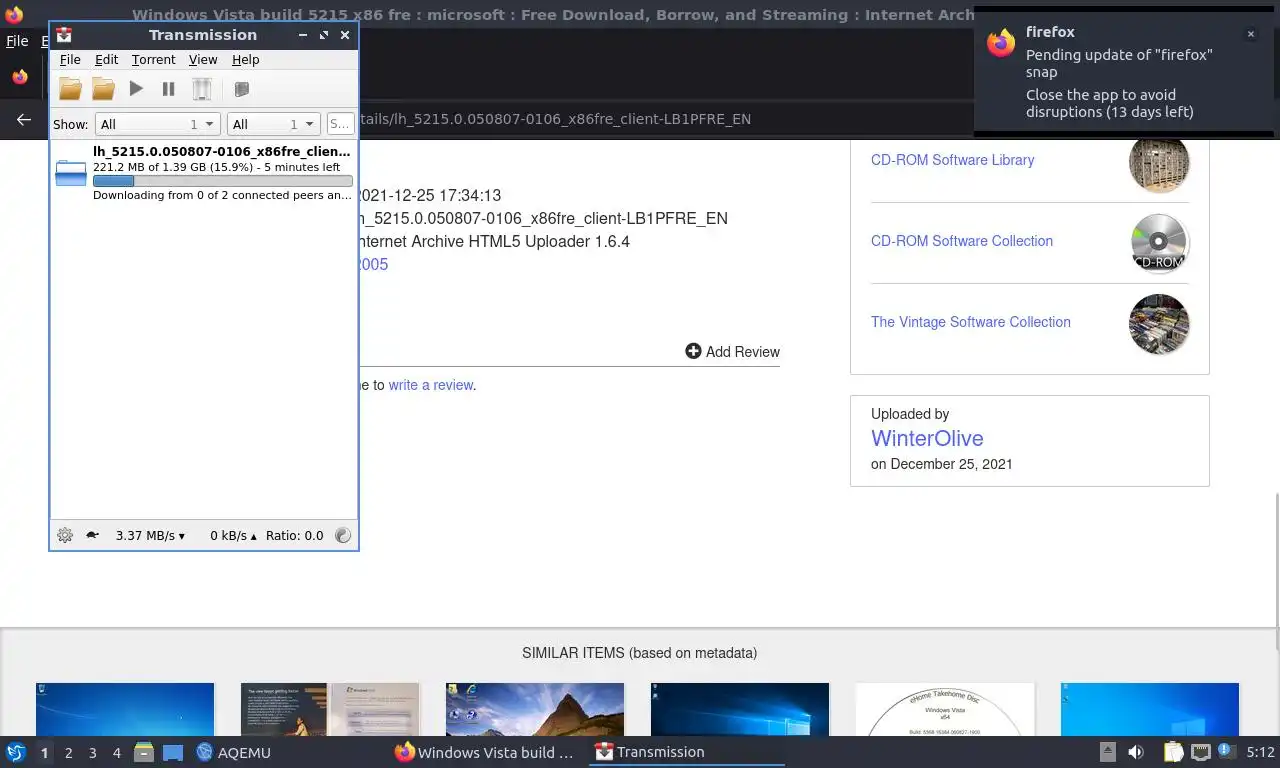Toggle alternative speed limits turtle icon
Viewport: 1280px width, 768px height.
pos(92,535)
